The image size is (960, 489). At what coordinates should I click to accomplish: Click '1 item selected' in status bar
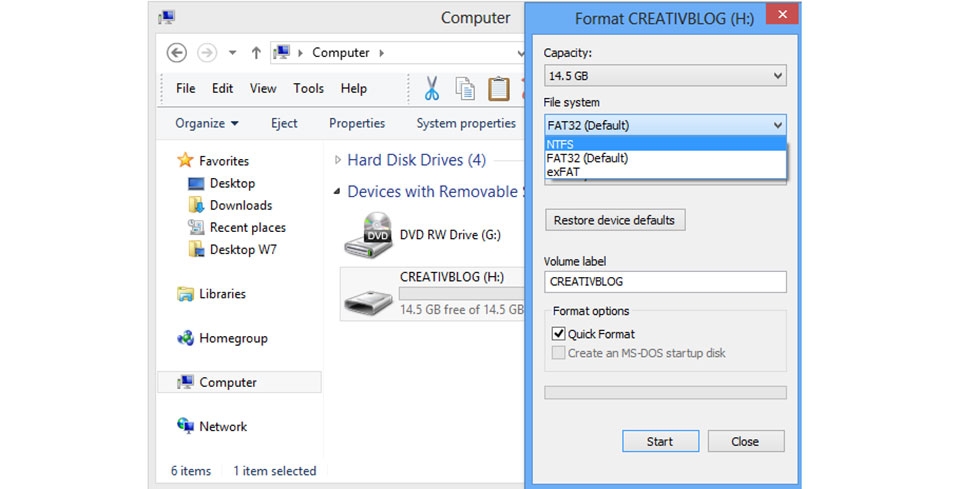(274, 471)
